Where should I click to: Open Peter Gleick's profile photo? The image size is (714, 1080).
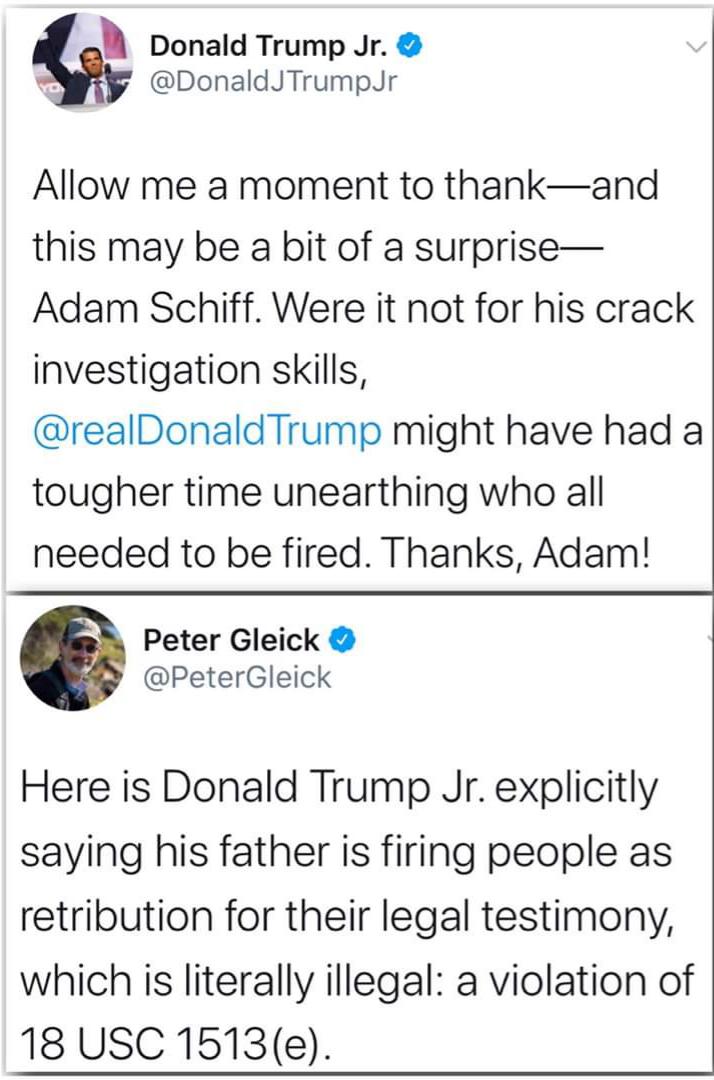click(72, 658)
